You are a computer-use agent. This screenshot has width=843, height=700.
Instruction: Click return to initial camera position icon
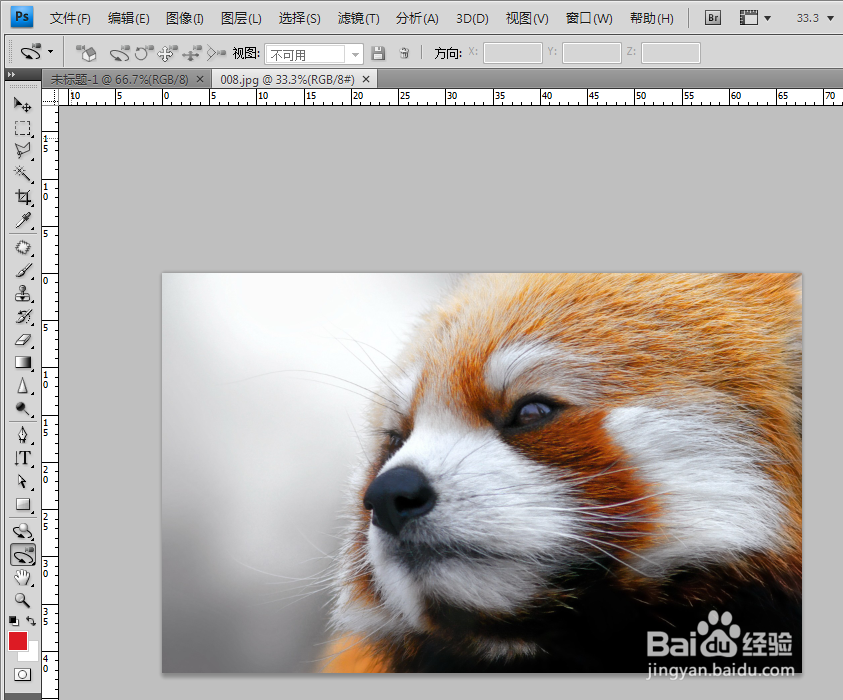click(x=86, y=53)
